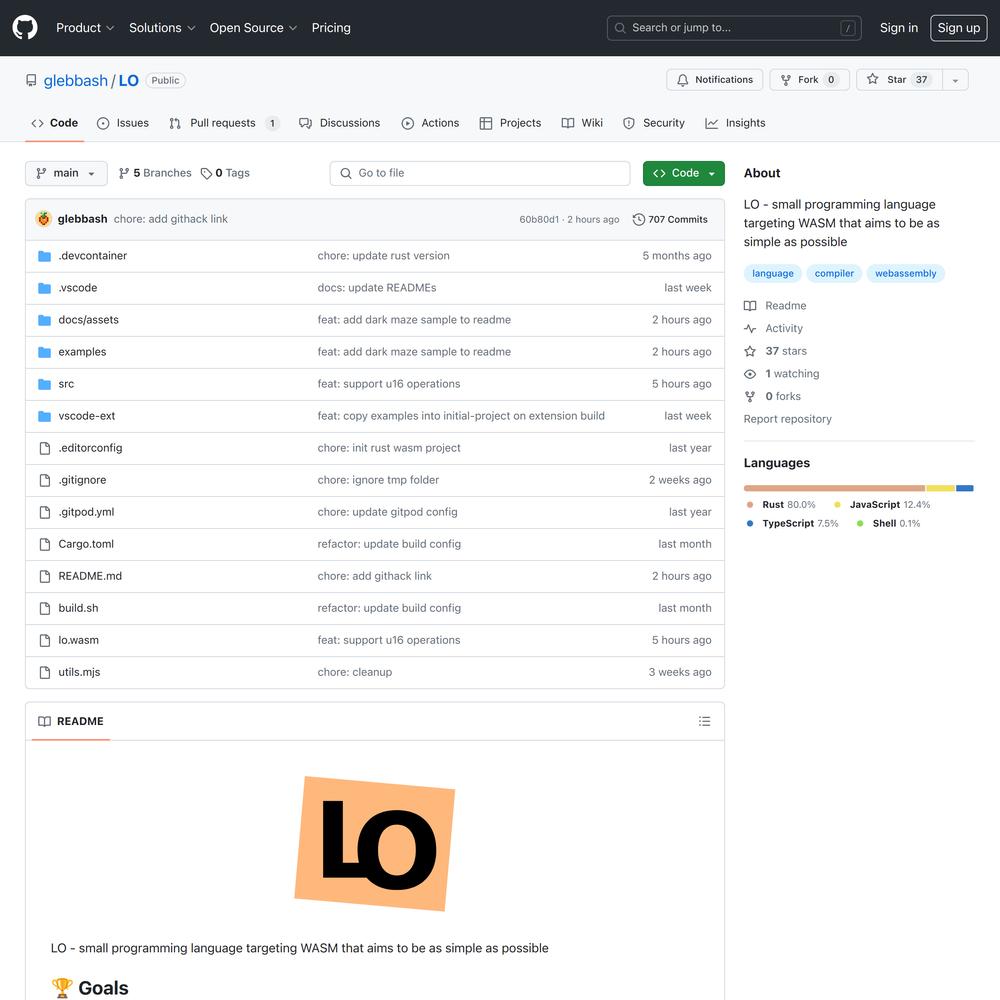Screen dimensions: 1000x1000
Task: Open the star lists dropdown arrow
Action: point(955,80)
